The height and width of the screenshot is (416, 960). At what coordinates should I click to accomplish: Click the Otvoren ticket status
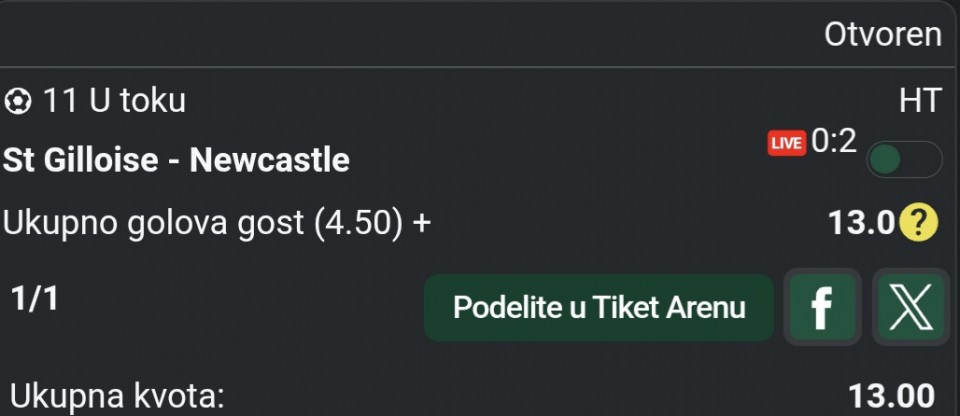coord(882,35)
